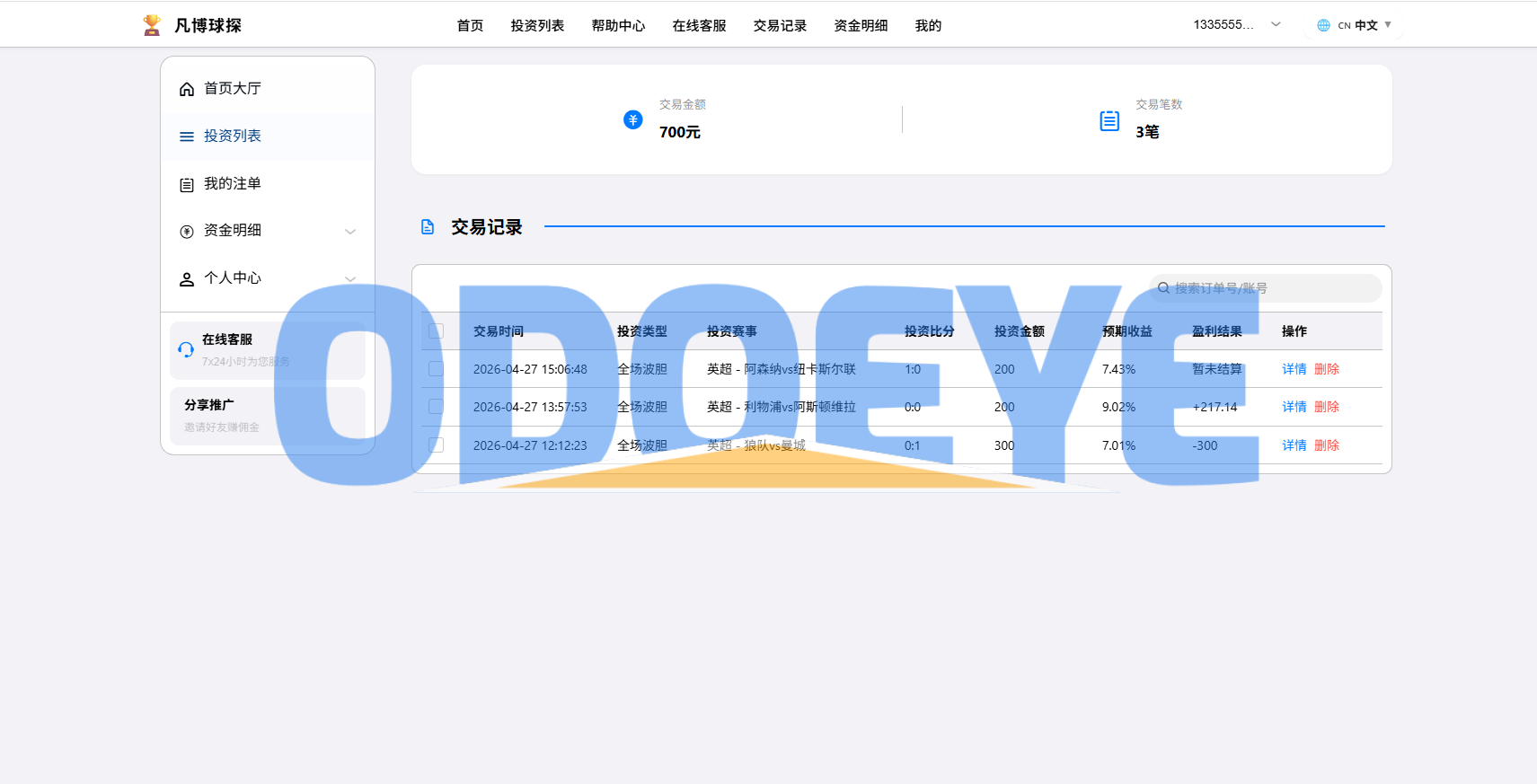Screen dimensions: 1537x784
Task: Click the 投资金额 column header
Action: click(x=1020, y=331)
